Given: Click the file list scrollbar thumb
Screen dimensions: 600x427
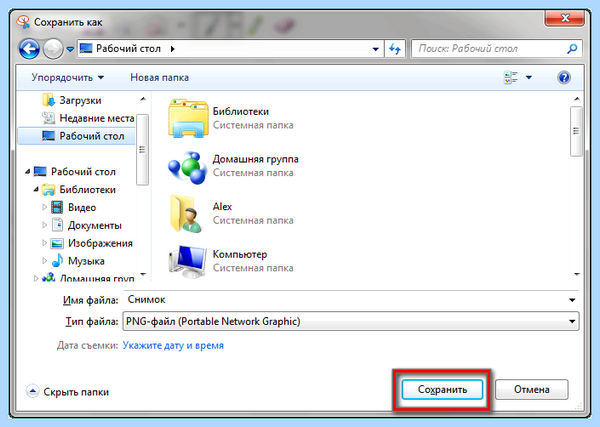Looking at the screenshot, I should pyautogui.click(x=576, y=131).
